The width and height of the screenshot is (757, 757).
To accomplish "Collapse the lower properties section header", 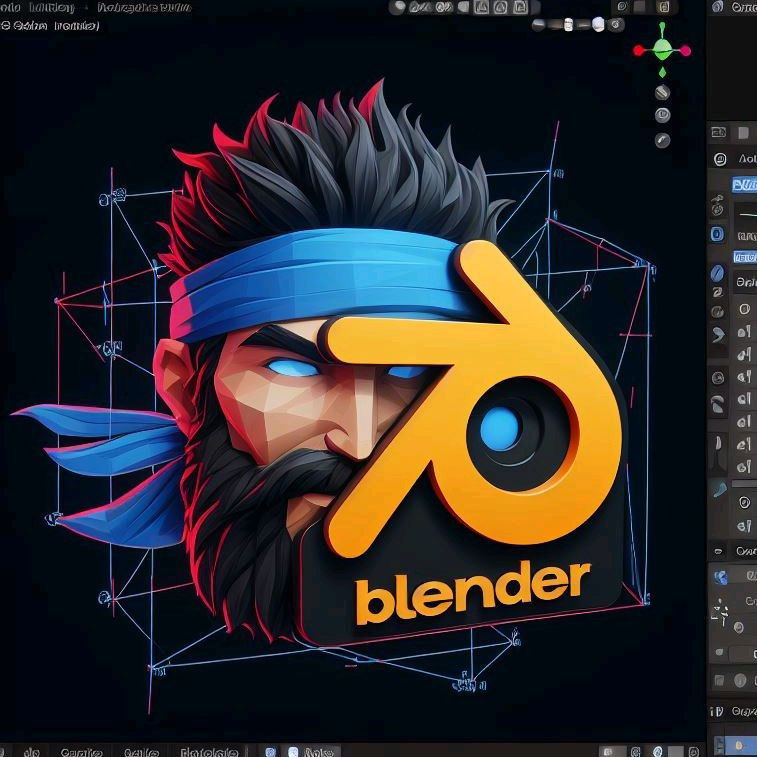I will click(x=718, y=551).
